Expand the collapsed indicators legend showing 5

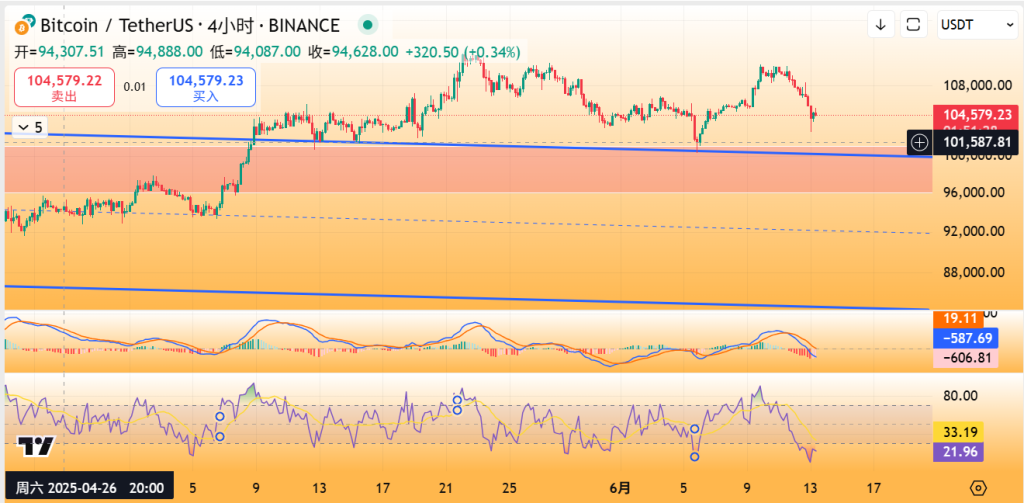tap(30, 127)
